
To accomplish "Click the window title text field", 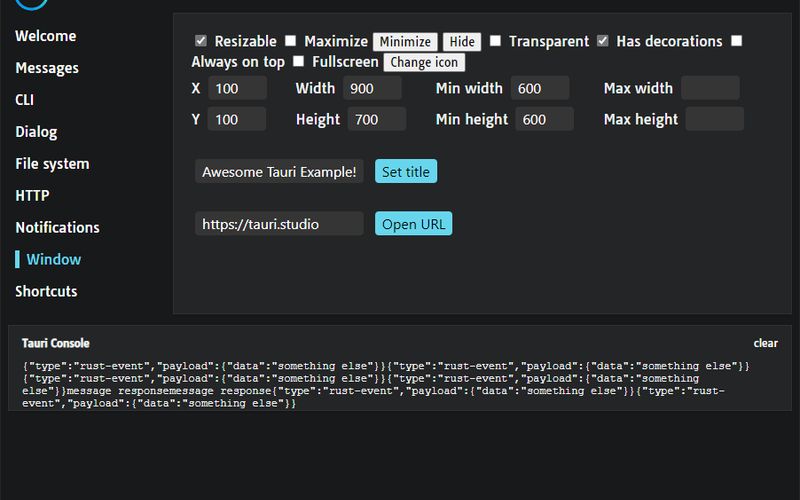I will point(279,171).
